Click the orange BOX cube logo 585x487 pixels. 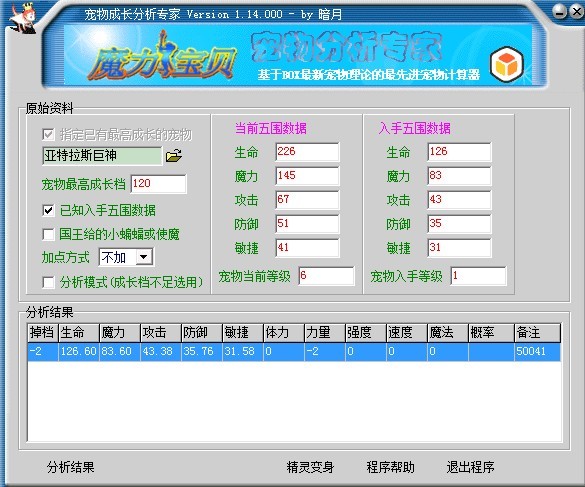(x=507, y=65)
